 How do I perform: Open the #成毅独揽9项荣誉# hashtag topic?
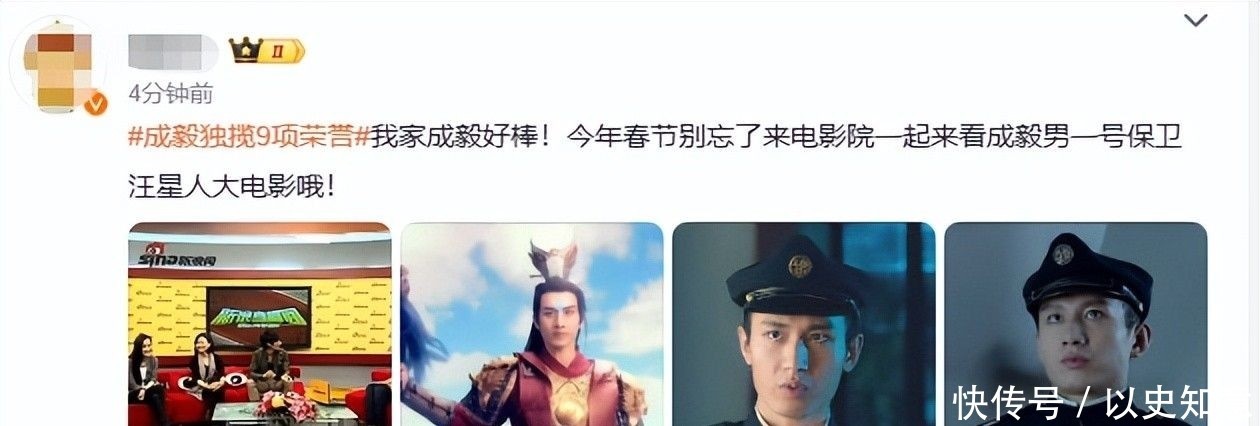(249, 138)
